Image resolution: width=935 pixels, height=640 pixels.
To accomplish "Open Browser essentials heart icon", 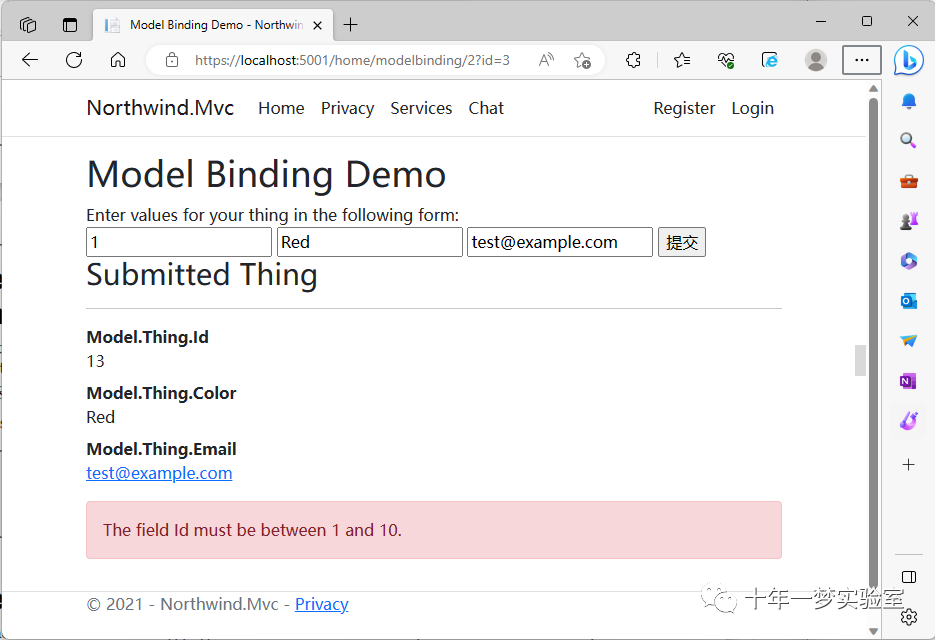I will pos(726,60).
